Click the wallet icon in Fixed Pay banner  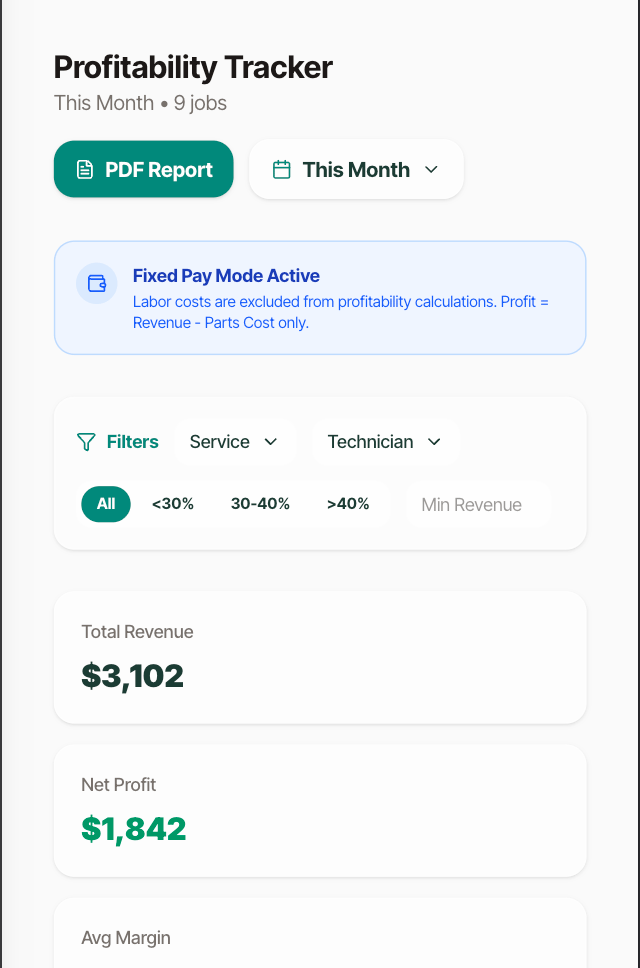coord(97,283)
